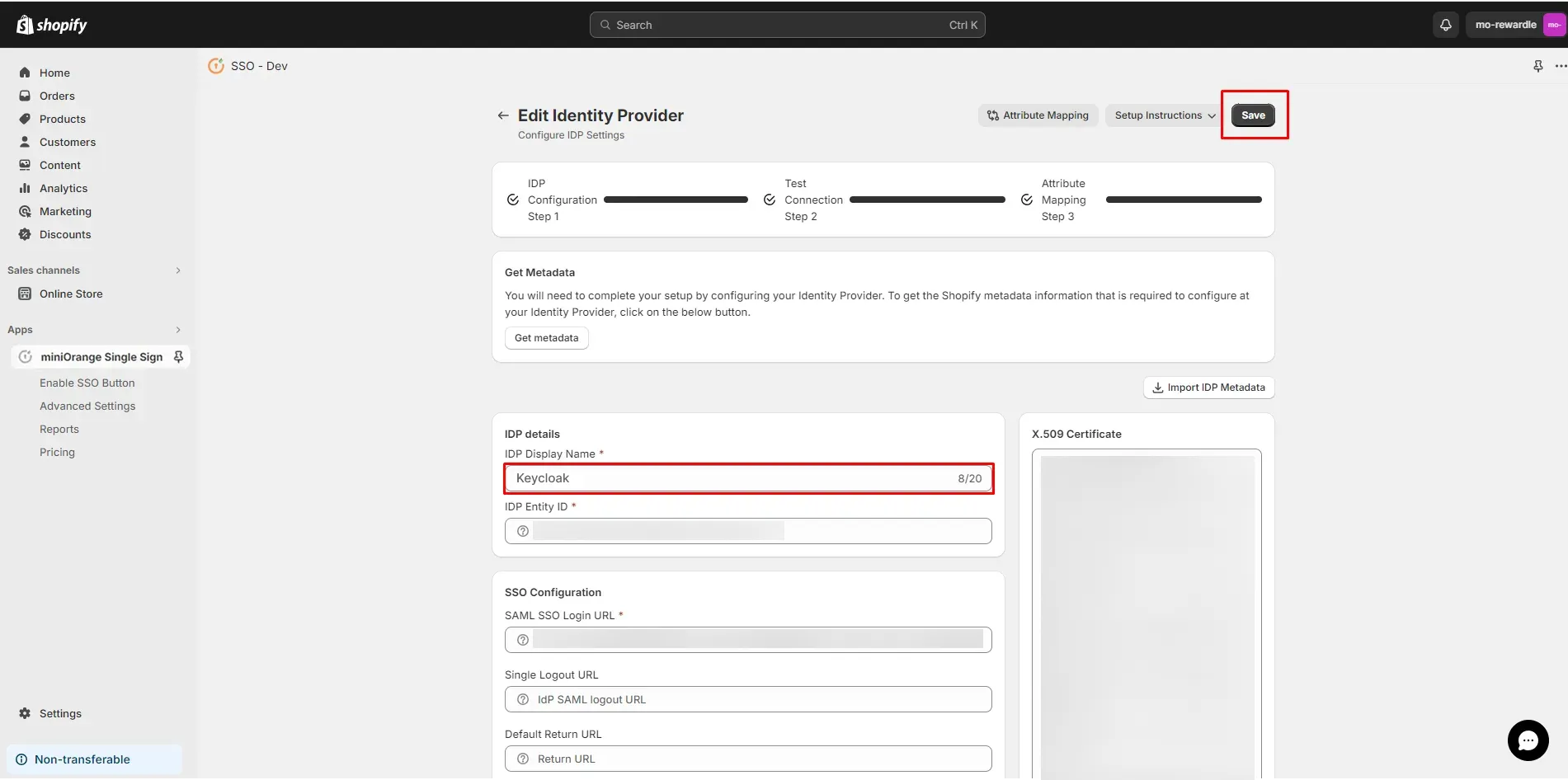Click the Analytics bar chart icon

pos(25,188)
